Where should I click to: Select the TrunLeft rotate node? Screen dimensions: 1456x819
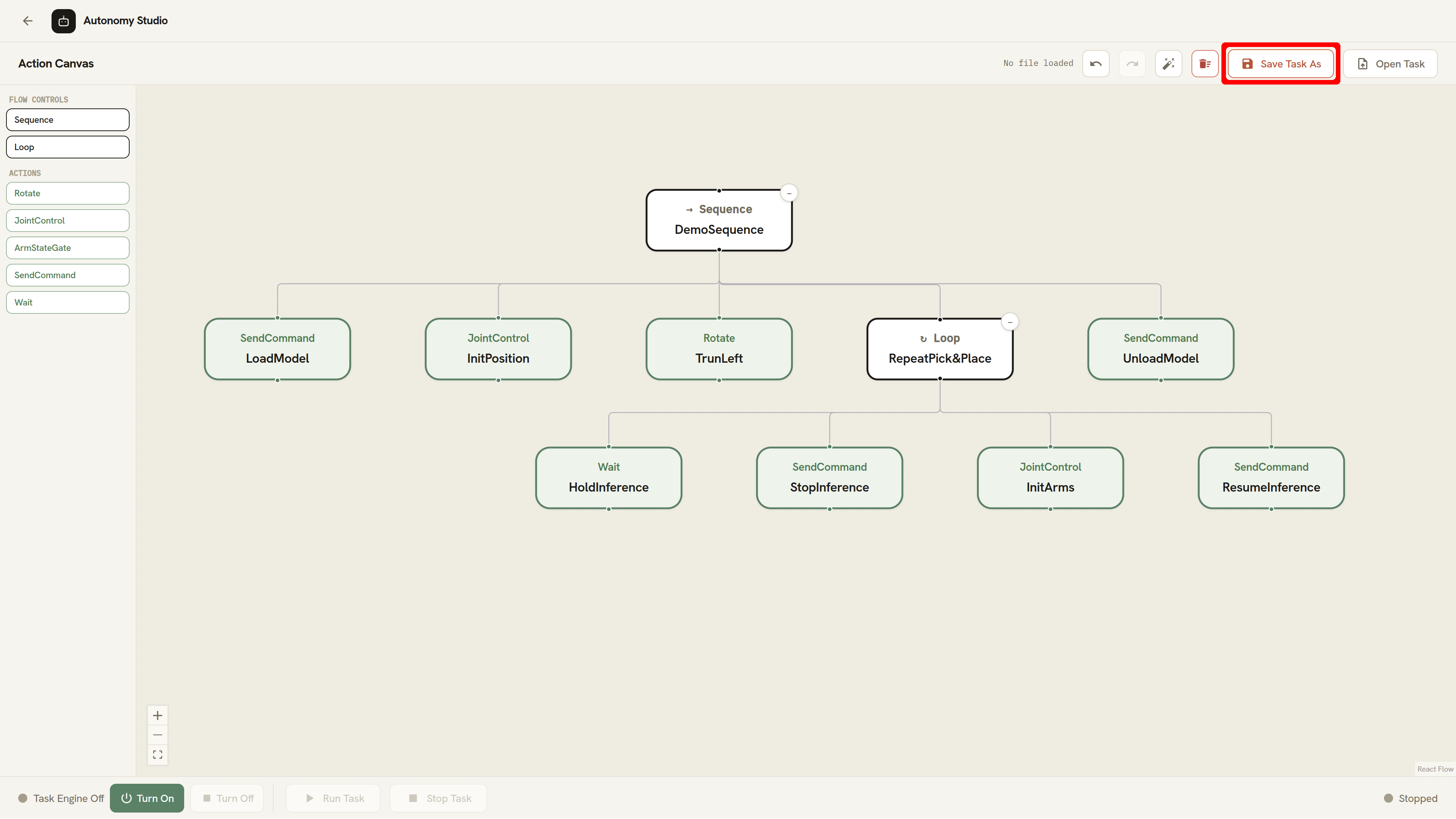719,349
